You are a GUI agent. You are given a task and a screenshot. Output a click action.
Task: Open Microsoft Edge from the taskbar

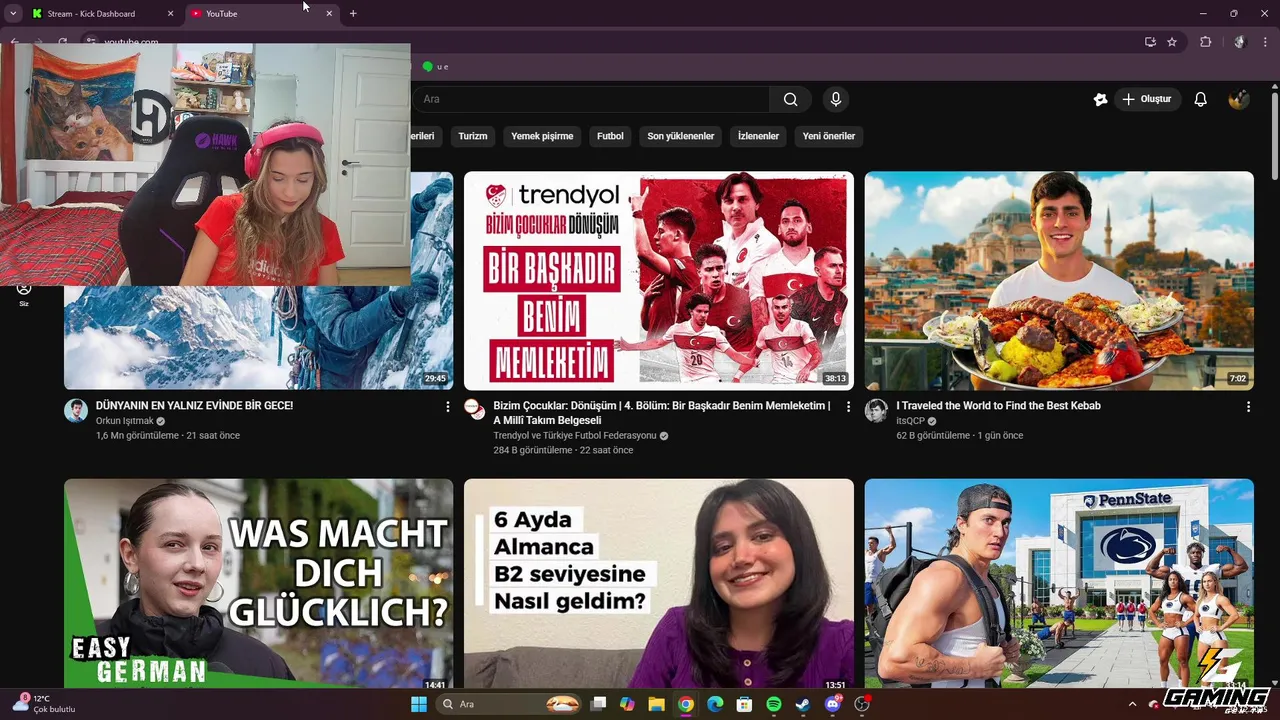(x=715, y=704)
